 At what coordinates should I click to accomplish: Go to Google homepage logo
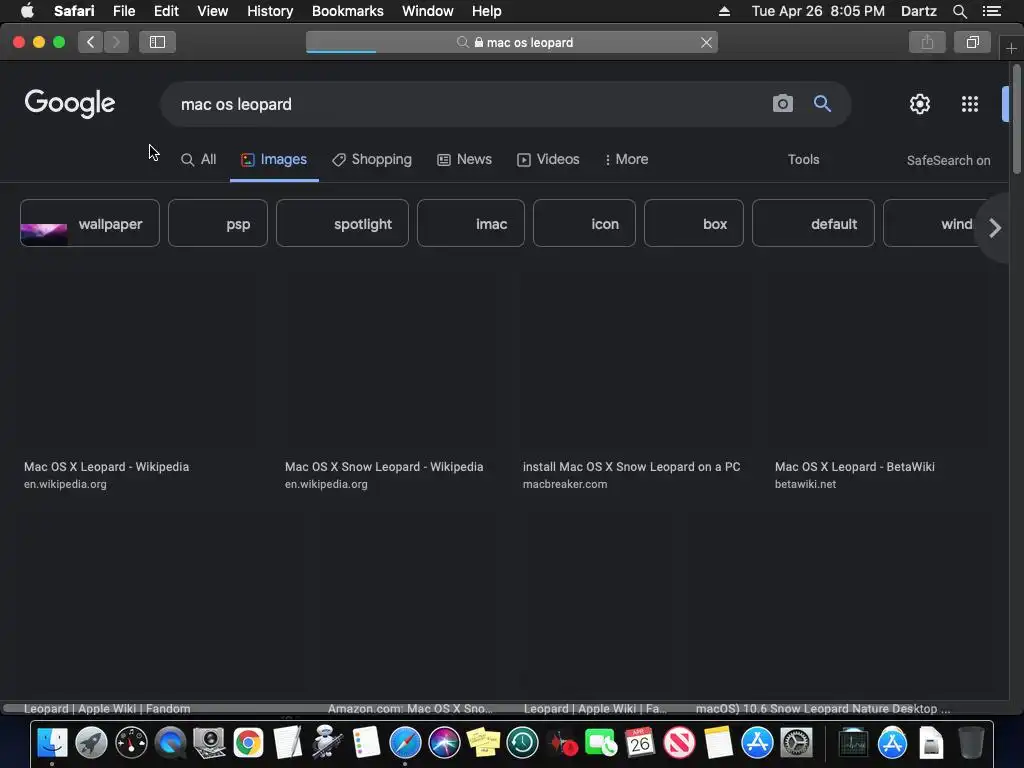[x=70, y=103]
